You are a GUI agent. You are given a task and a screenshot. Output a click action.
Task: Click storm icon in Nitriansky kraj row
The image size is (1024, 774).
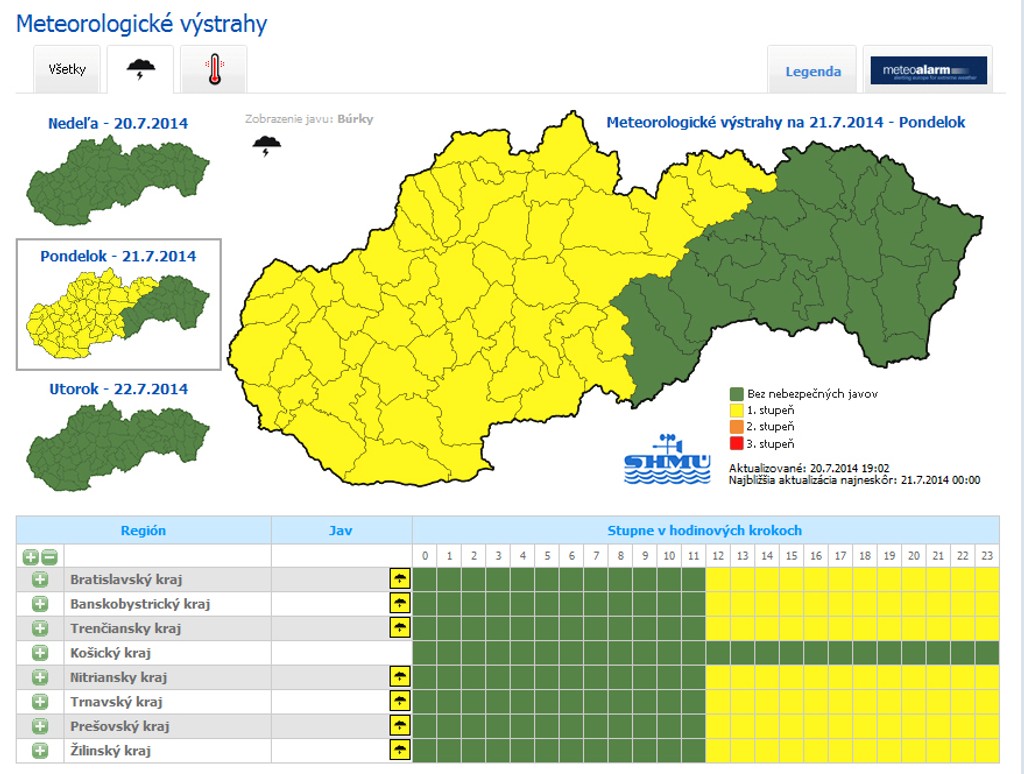(400, 677)
